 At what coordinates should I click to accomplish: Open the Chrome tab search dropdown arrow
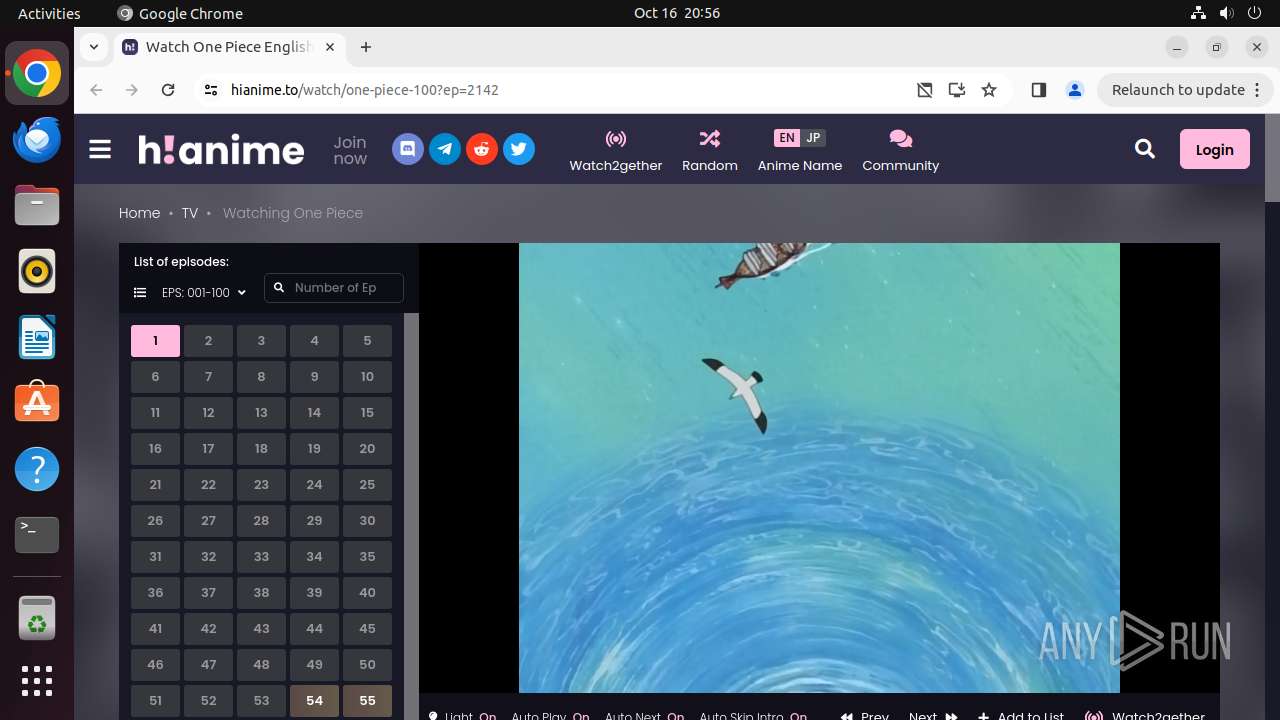point(93,47)
